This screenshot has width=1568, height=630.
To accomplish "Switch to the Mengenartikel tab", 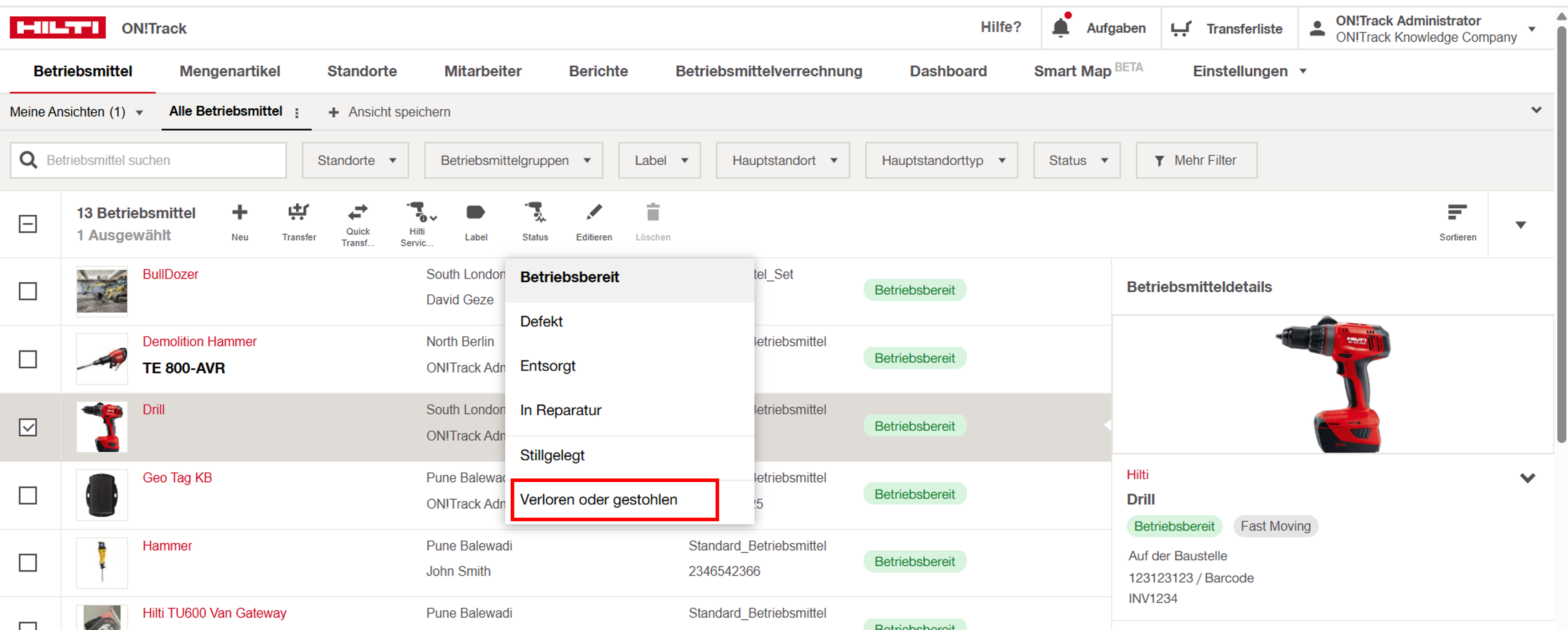I will click(229, 71).
